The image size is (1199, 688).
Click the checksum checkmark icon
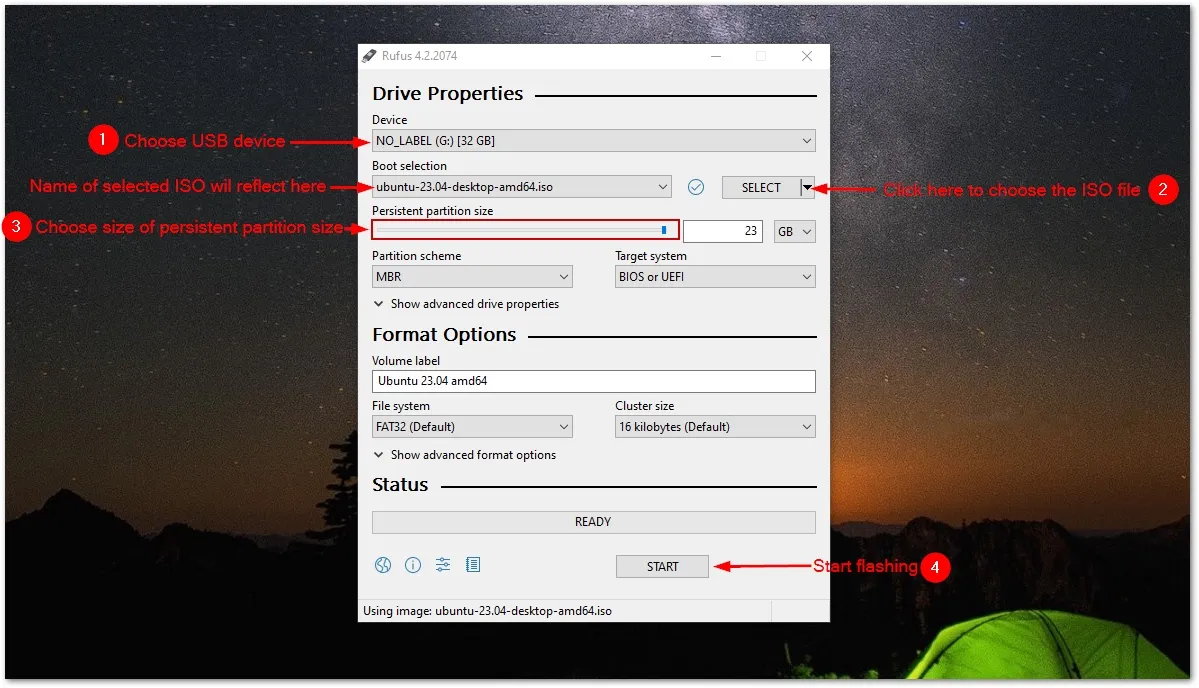696,187
